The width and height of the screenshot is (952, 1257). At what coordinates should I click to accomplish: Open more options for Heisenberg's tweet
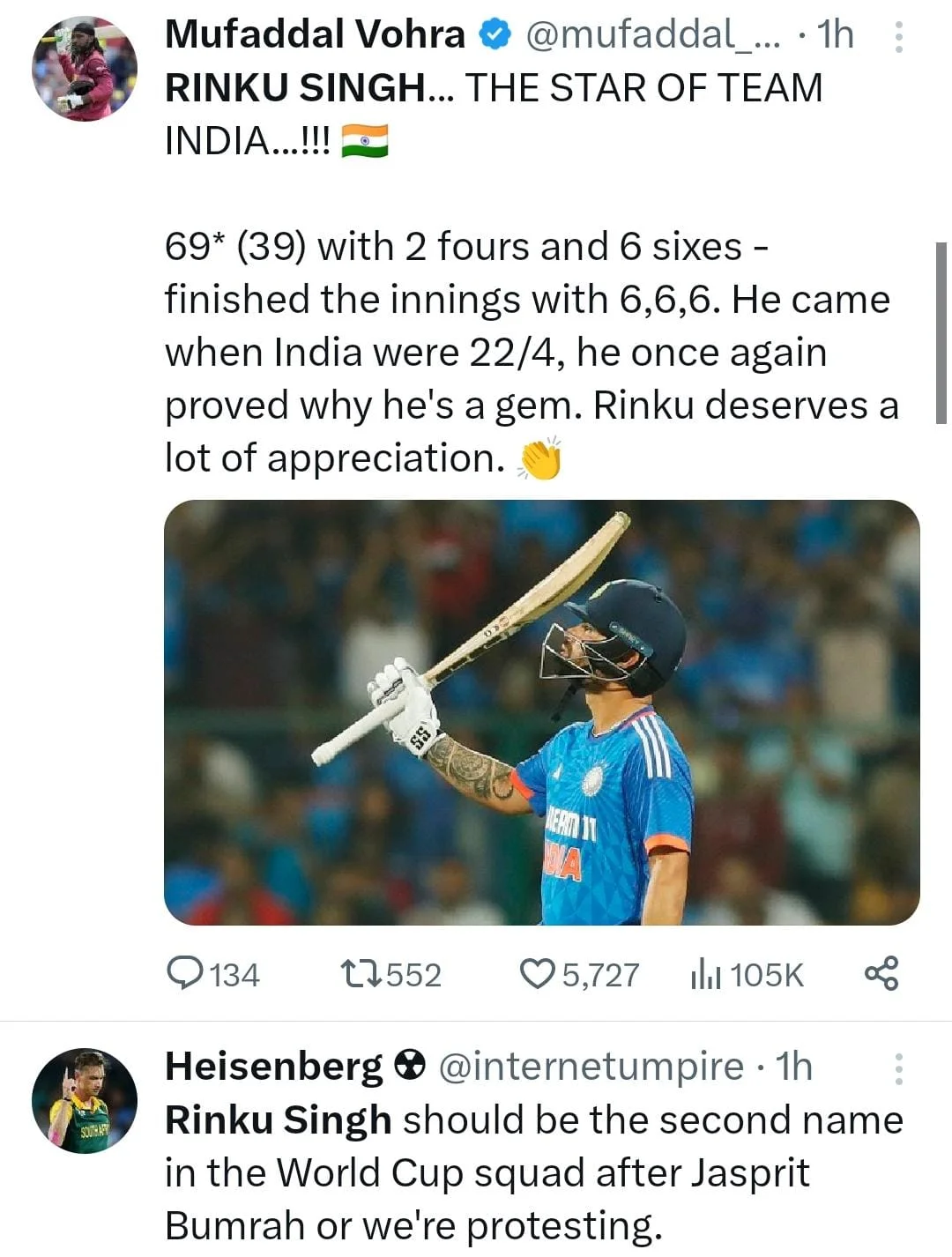[898, 1068]
